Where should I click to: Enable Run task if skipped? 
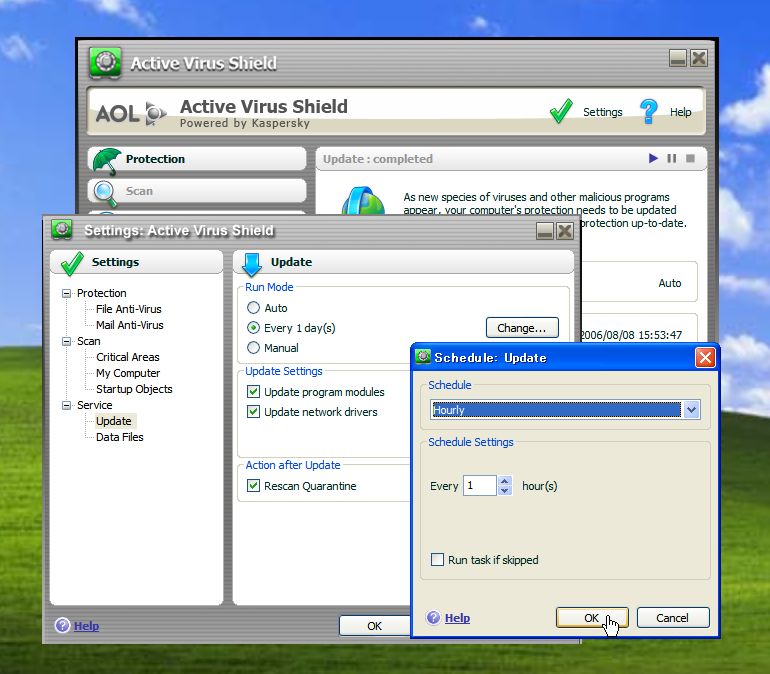click(437, 559)
